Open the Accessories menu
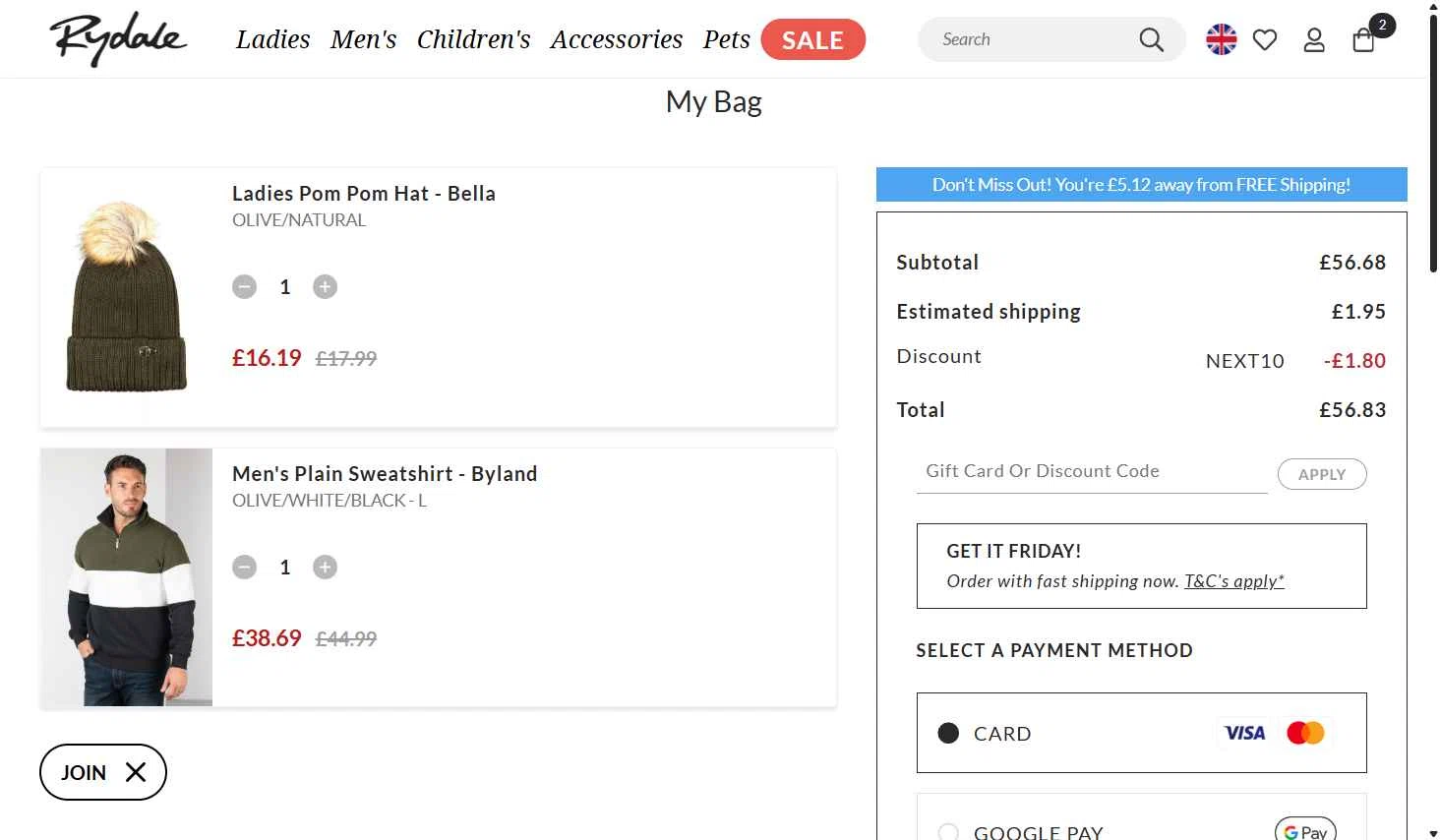Image resolution: width=1440 pixels, height=840 pixels. [616, 39]
